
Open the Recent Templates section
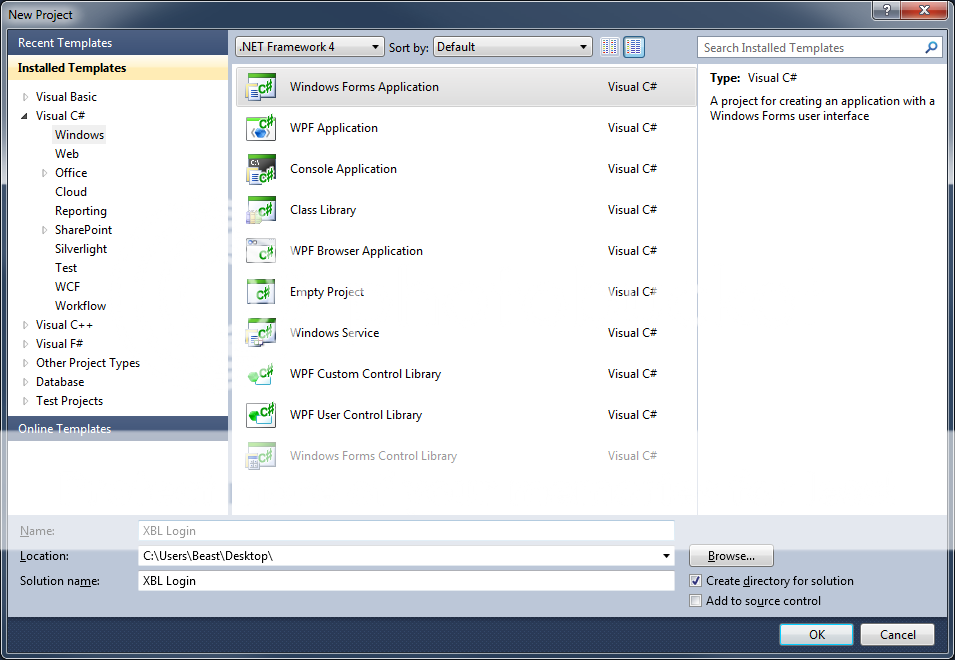coord(65,43)
